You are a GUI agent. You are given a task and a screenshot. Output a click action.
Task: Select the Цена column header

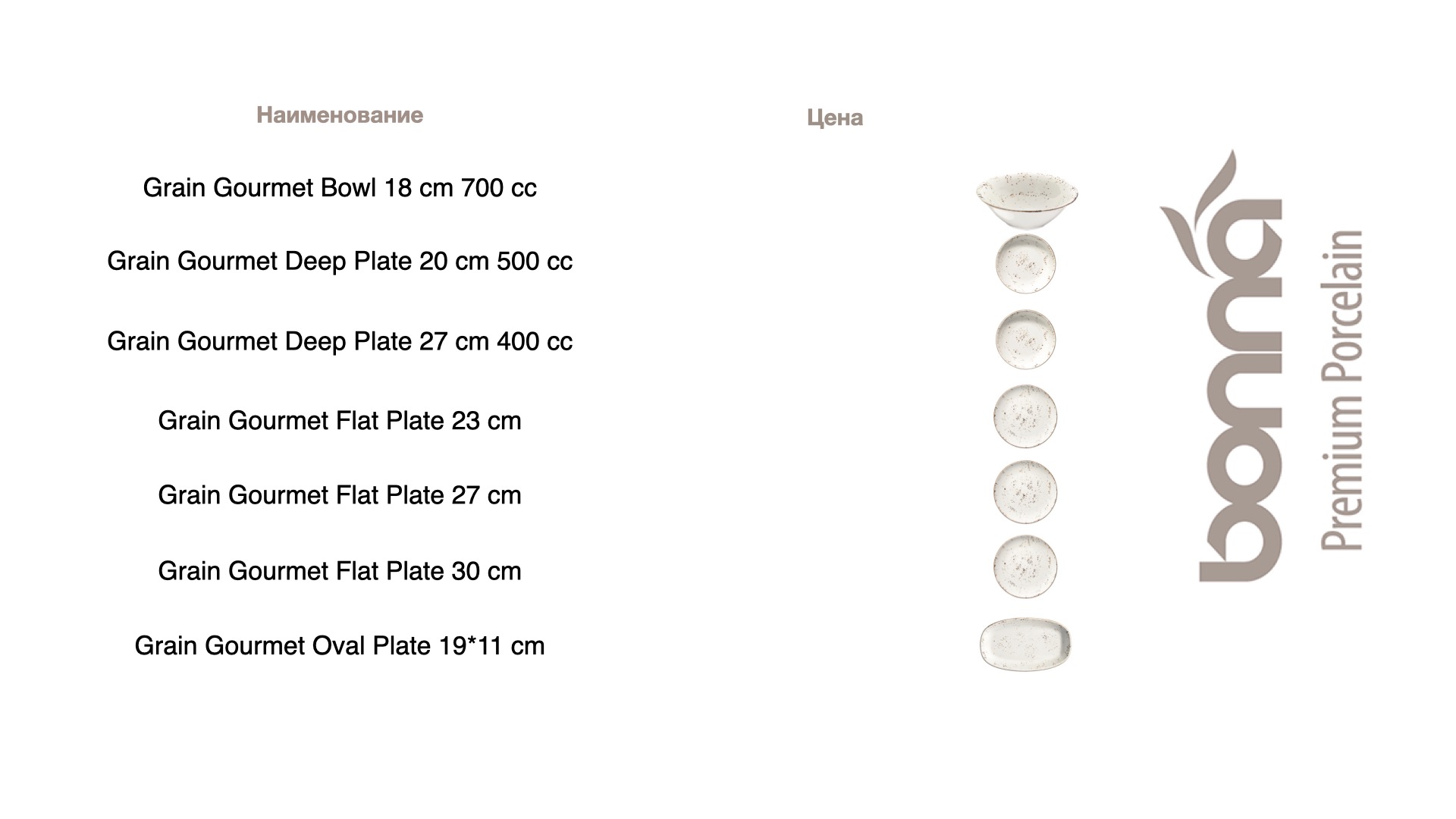click(835, 118)
